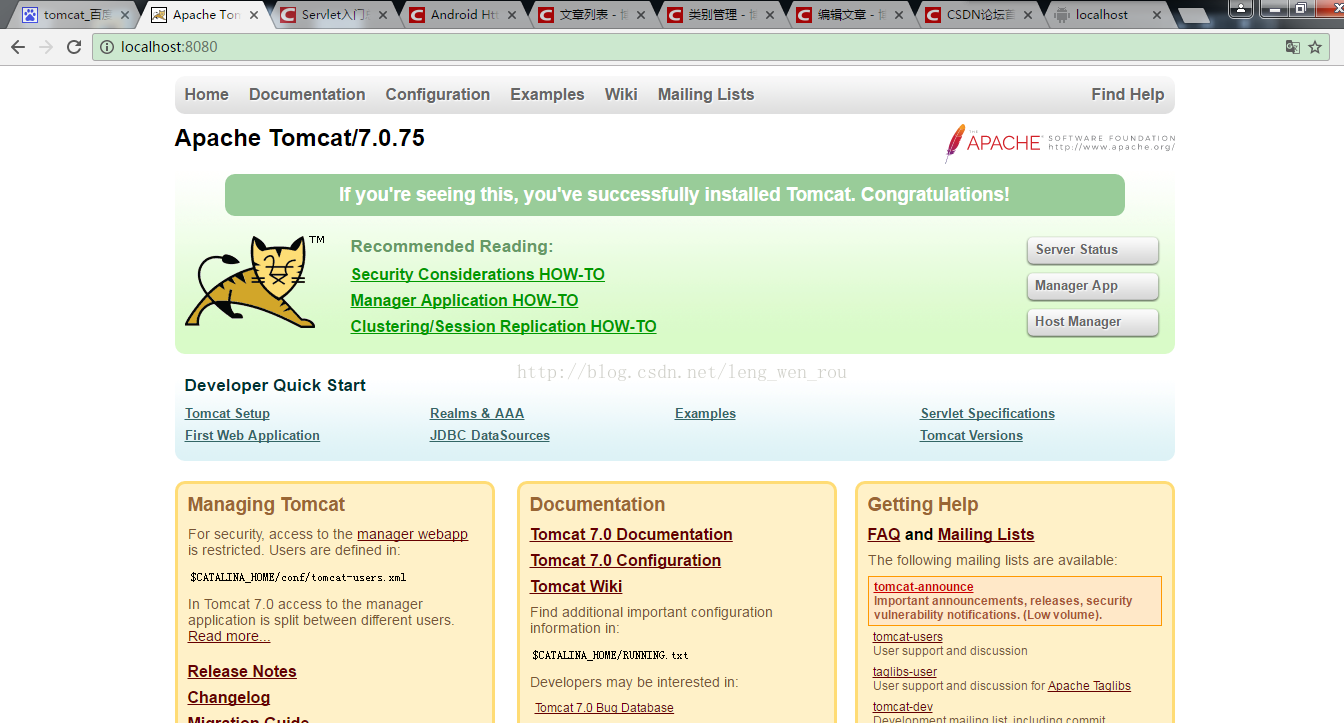Open Documentation in the top navigation
The width and height of the screenshot is (1344, 723).
(x=307, y=94)
